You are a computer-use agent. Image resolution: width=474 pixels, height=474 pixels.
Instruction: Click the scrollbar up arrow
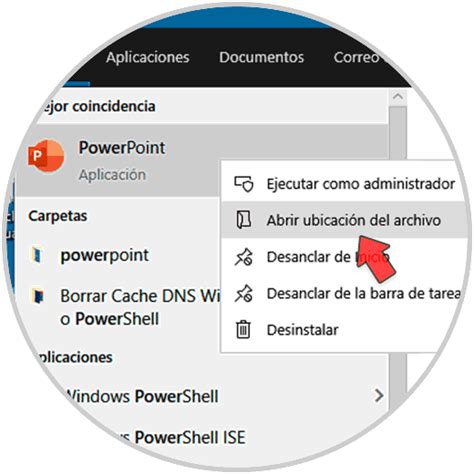[398, 97]
